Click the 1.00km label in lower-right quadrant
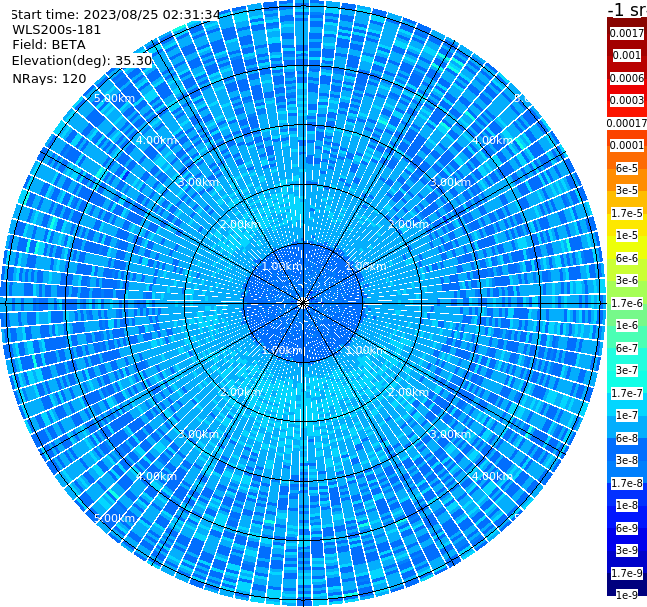This screenshot has height=607, width=647. click(x=366, y=350)
